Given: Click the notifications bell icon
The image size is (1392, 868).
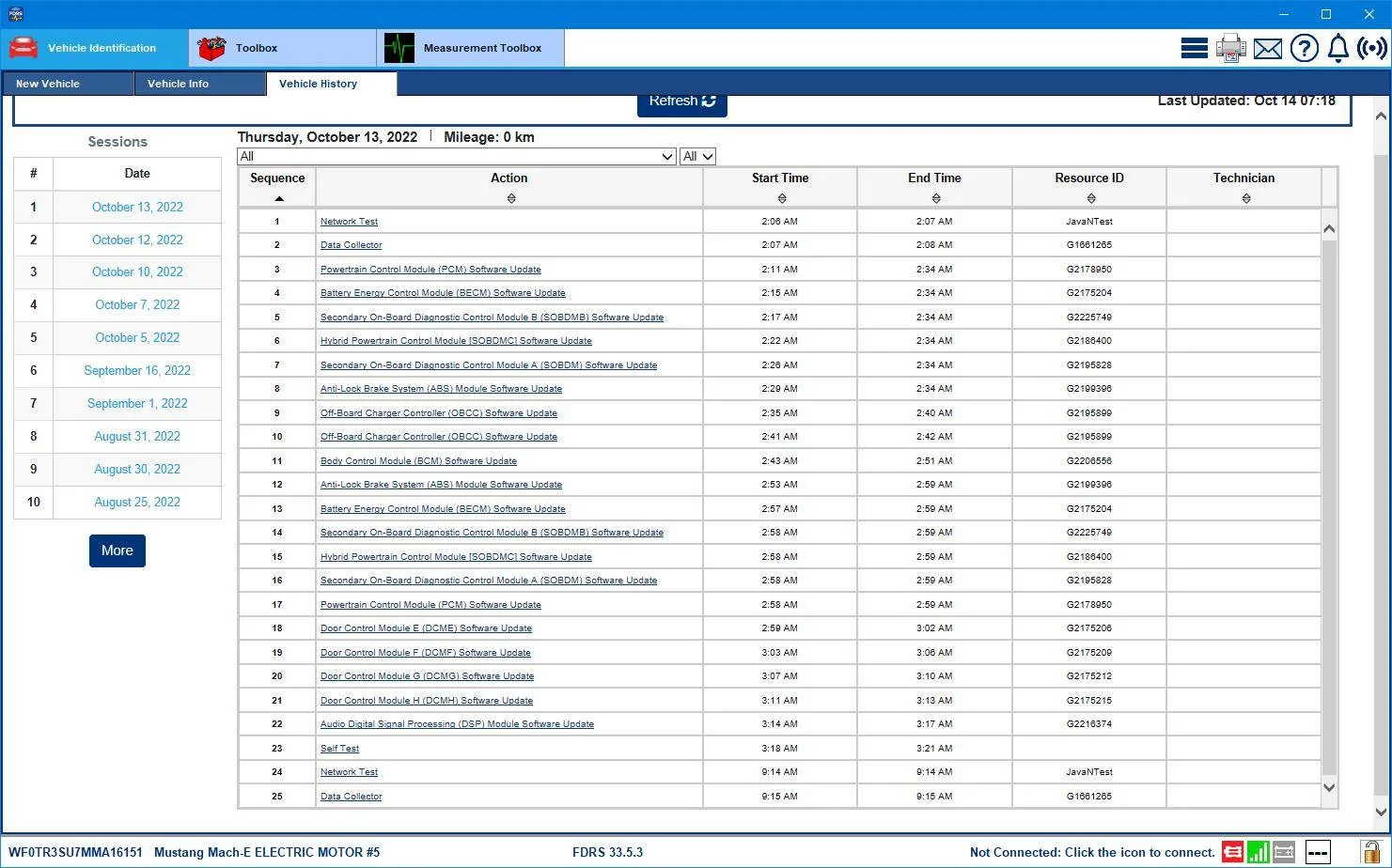Looking at the screenshot, I should click(1338, 48).
